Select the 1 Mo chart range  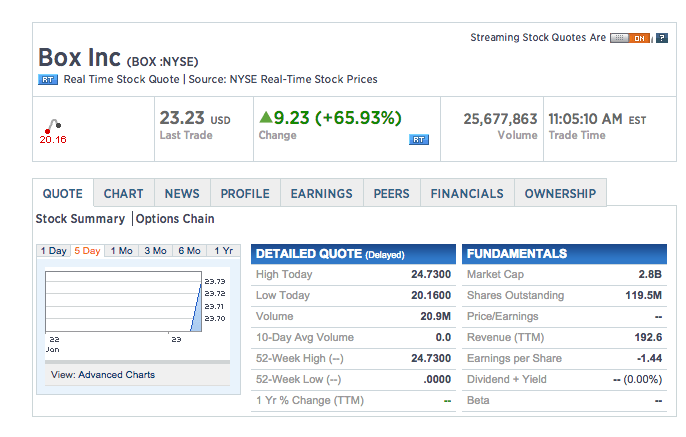[x=121, y=251]
